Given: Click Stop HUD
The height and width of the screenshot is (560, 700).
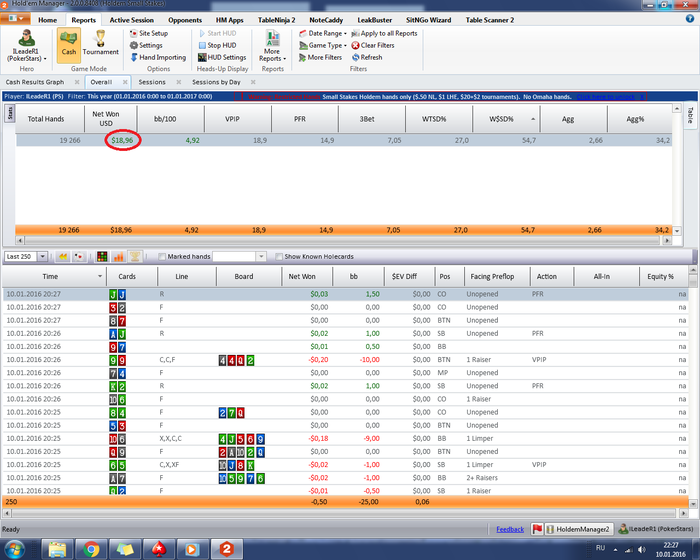Looking at the screenshot, I should (217, 45).
